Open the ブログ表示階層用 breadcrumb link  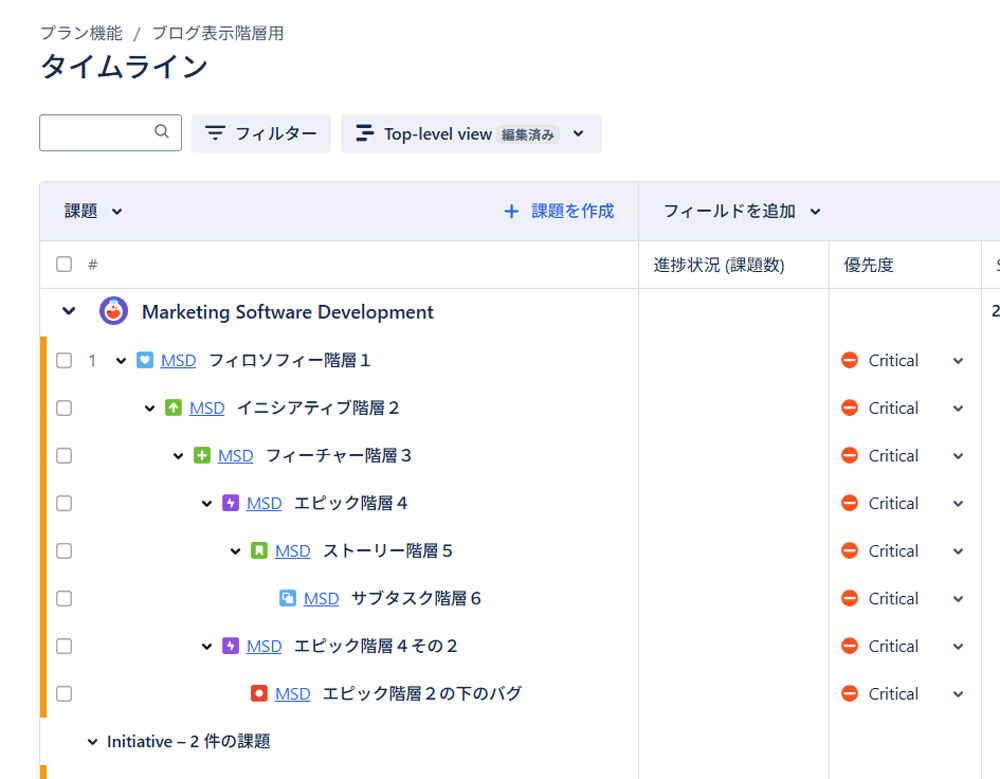(217, 33)
